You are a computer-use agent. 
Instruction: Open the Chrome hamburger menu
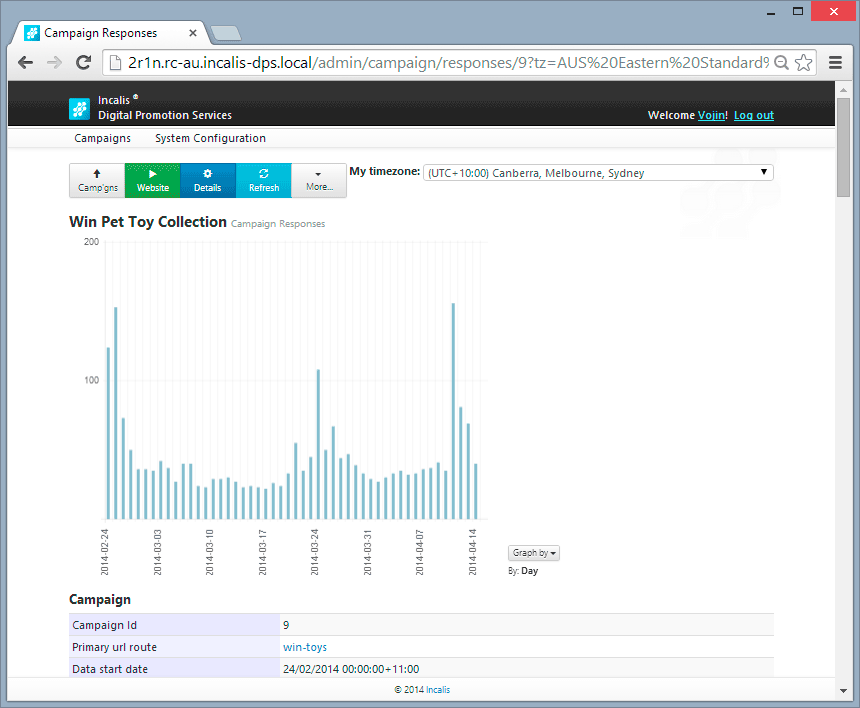click(x=836, y=62)
